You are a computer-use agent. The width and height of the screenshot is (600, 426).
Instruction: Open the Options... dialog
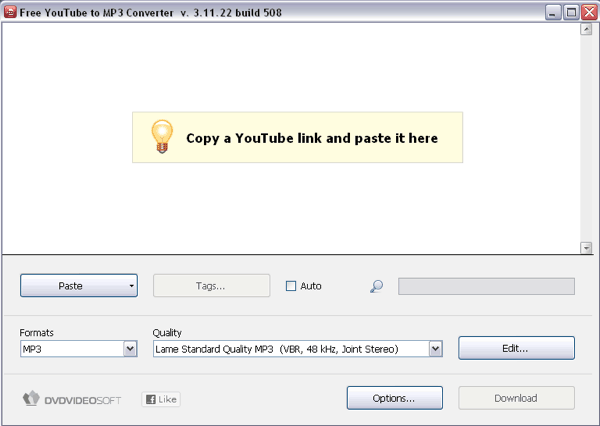click(x=394, y=398)
